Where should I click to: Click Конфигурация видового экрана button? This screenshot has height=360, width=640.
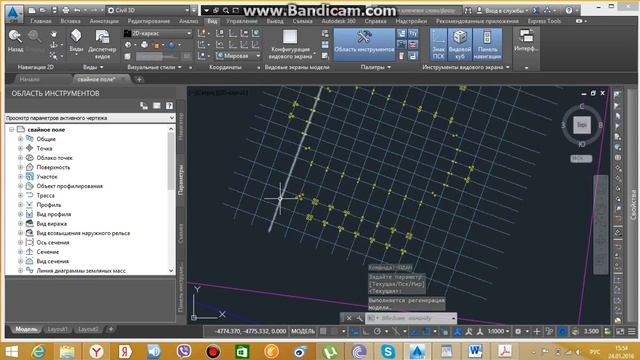(290, 44)
